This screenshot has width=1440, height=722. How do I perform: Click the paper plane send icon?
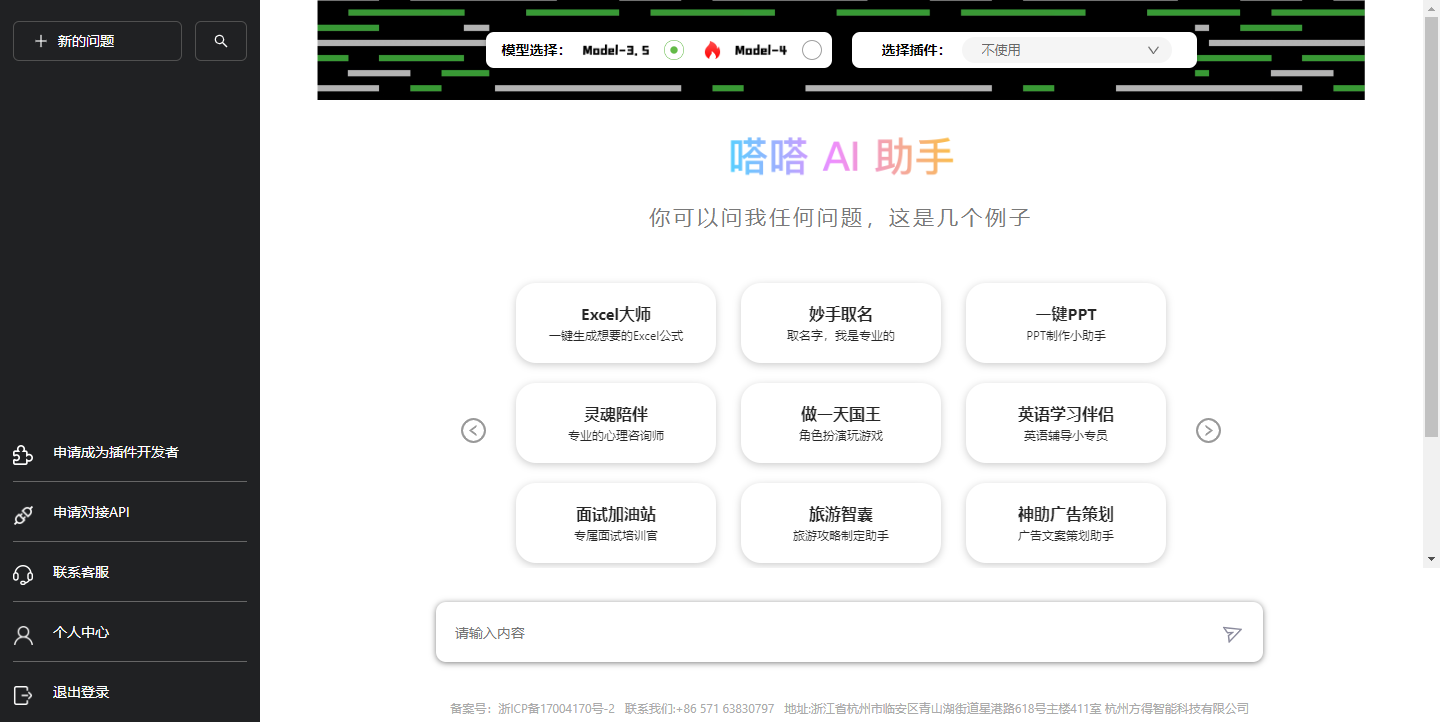(1232, 634)
